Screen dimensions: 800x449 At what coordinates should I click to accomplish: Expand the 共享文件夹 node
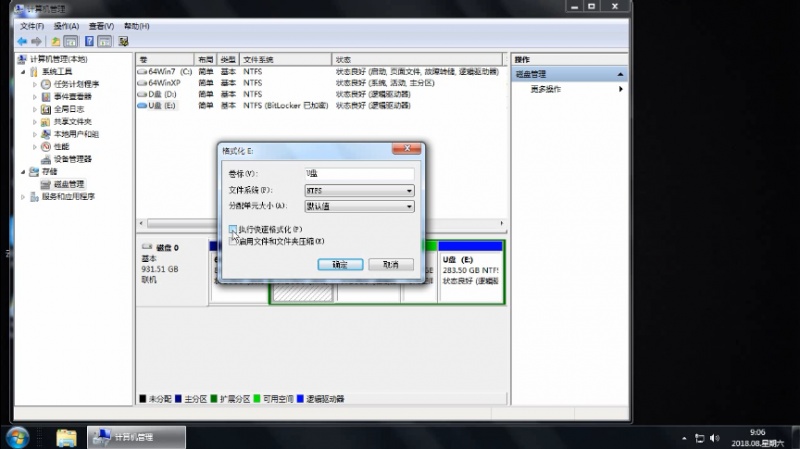pos(35,121)
